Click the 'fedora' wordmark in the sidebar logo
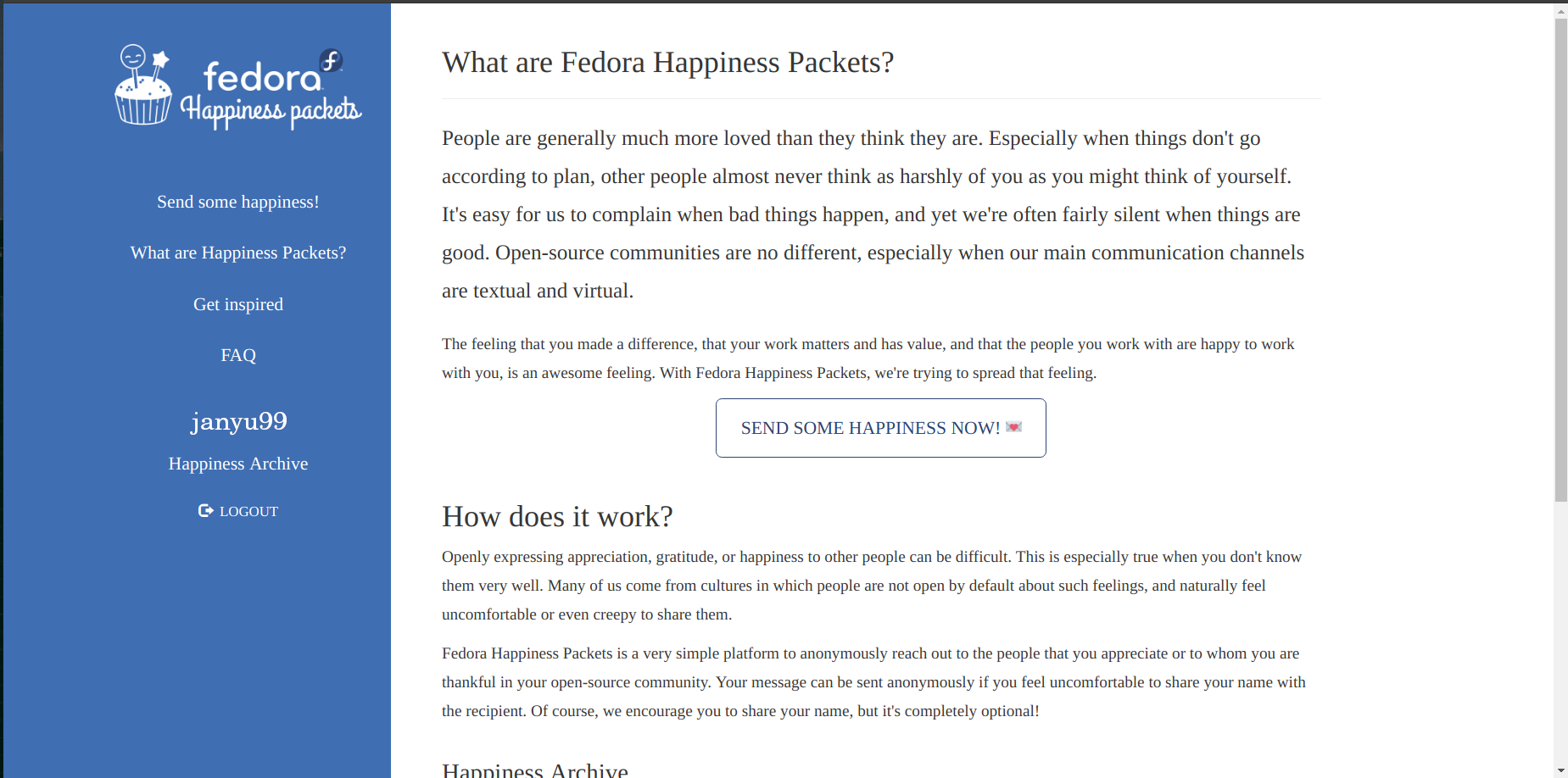1568x778 pixels. pos(262,77)
